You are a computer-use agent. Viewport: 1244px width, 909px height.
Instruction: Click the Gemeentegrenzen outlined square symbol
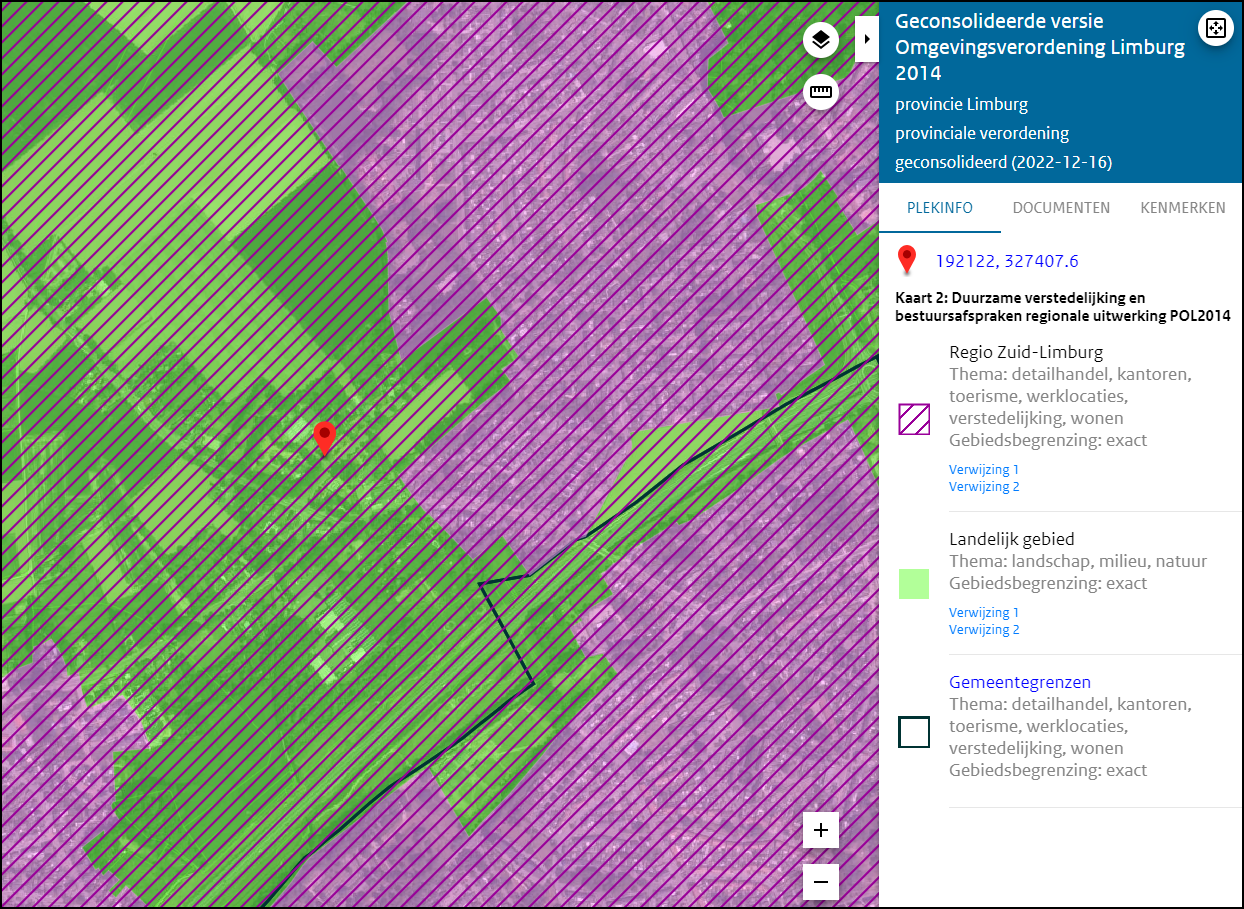[914, 732]
